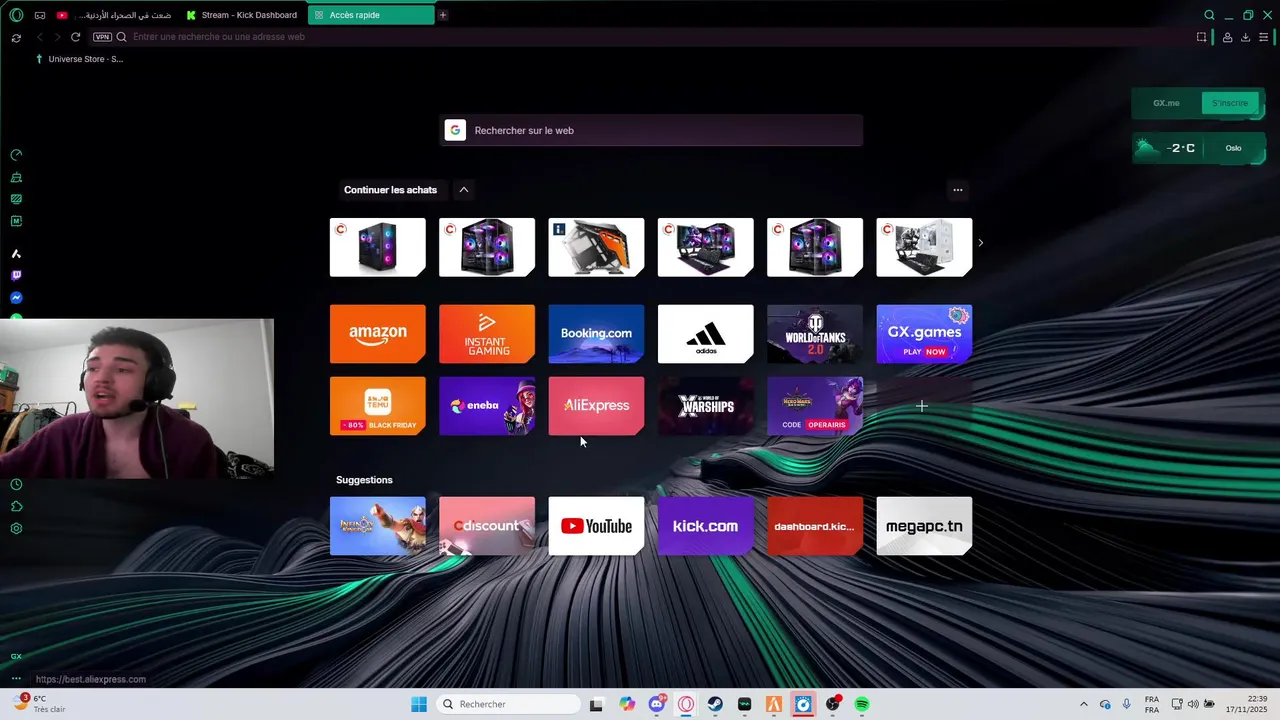Open Steam from the taskbar
This screenshot has width=1280, height=720.
(x=715, y=704)
